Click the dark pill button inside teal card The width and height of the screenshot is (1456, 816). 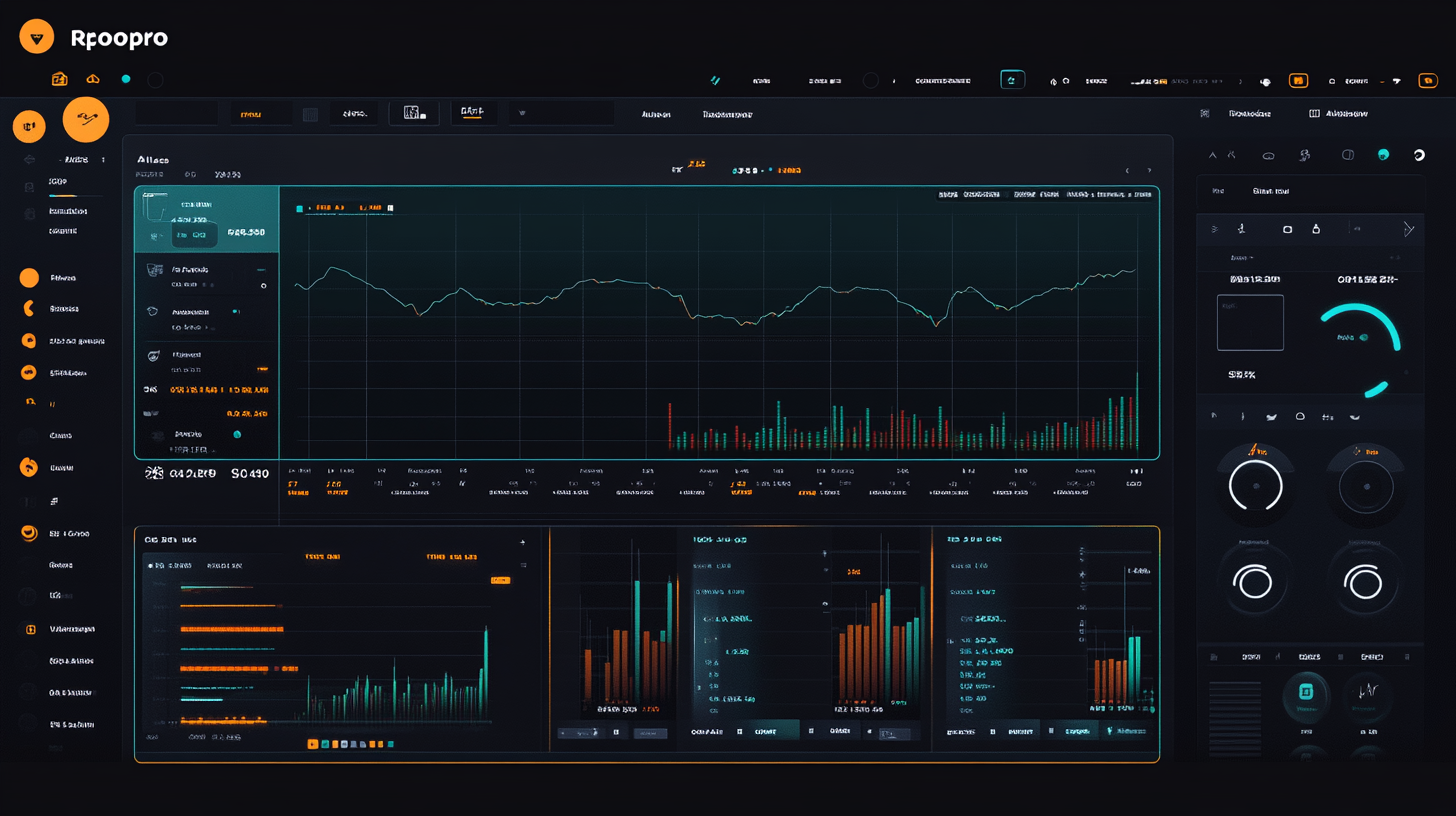(x=195, y=236)
